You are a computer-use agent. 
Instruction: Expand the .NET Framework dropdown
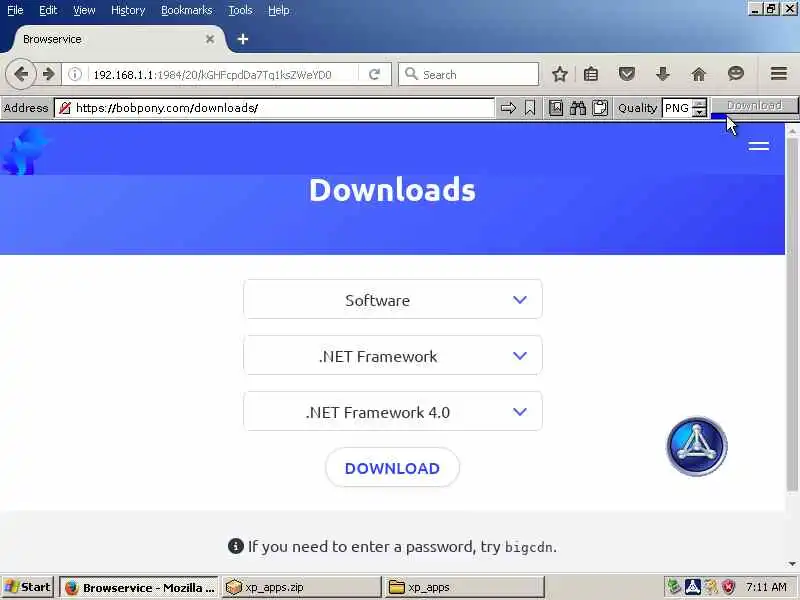point(393,356)
